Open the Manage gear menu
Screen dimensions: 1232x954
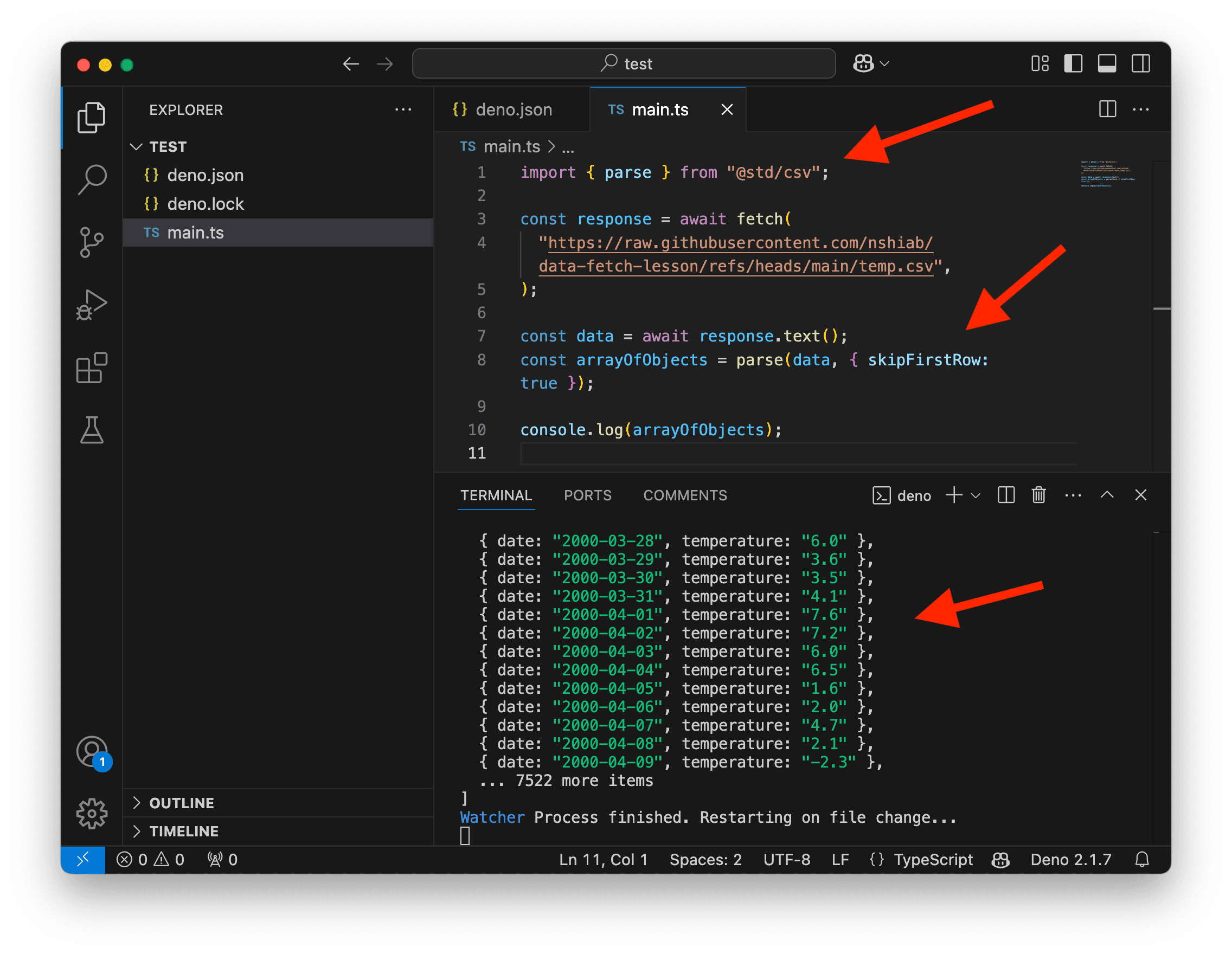pos(92,813)
